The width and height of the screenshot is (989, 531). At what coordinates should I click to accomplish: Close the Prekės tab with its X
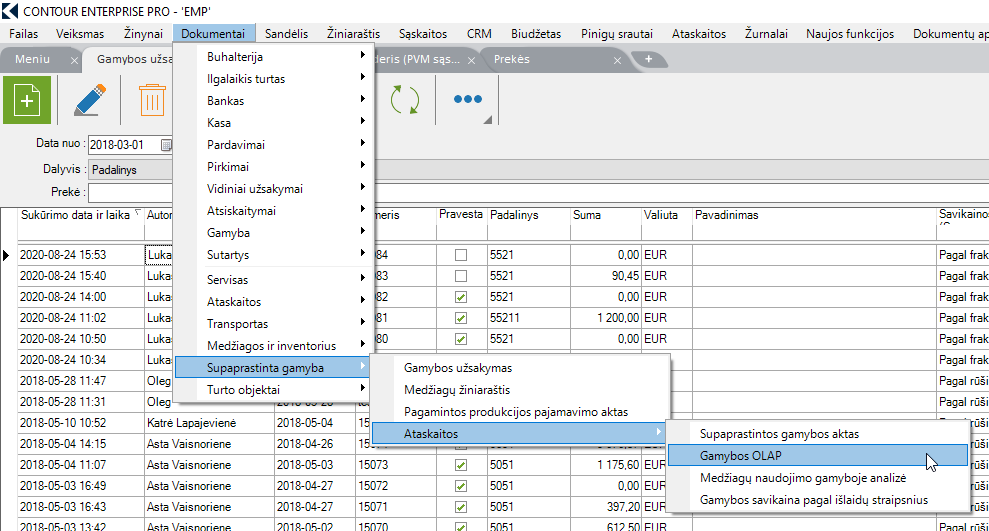[617, 60]
